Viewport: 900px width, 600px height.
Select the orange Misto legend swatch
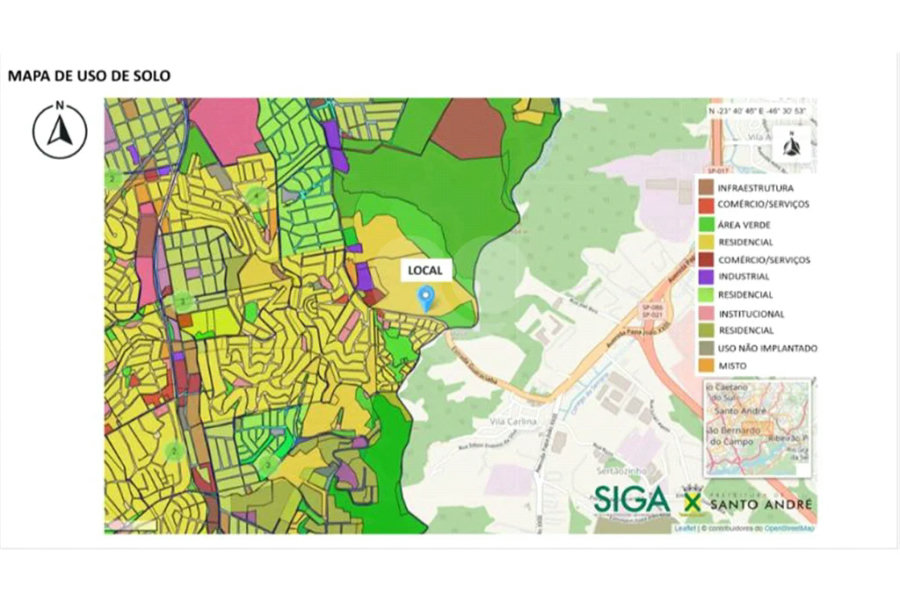(x=706, y=365)
